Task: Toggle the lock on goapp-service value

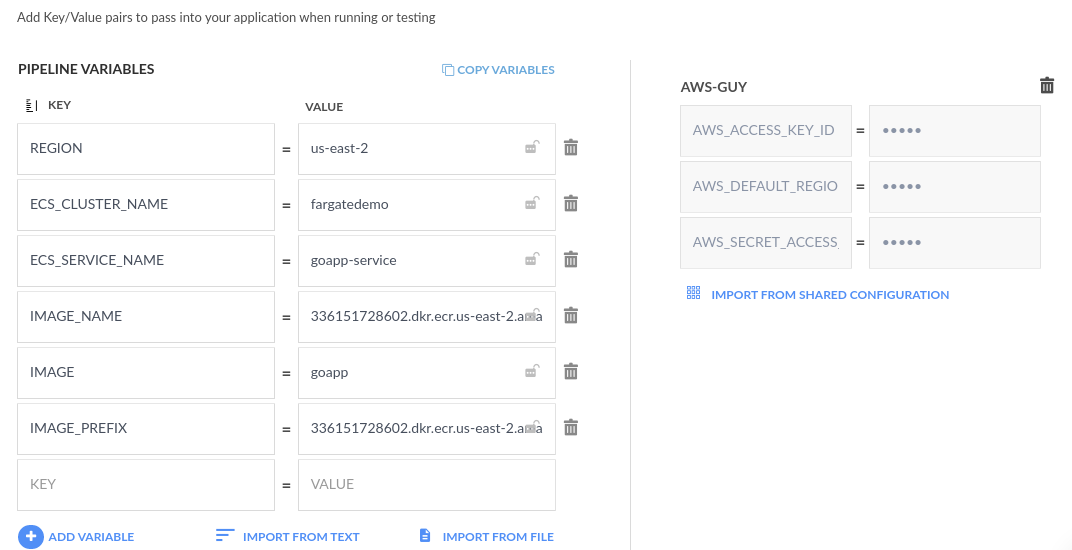Action: [x=533, y=260]
